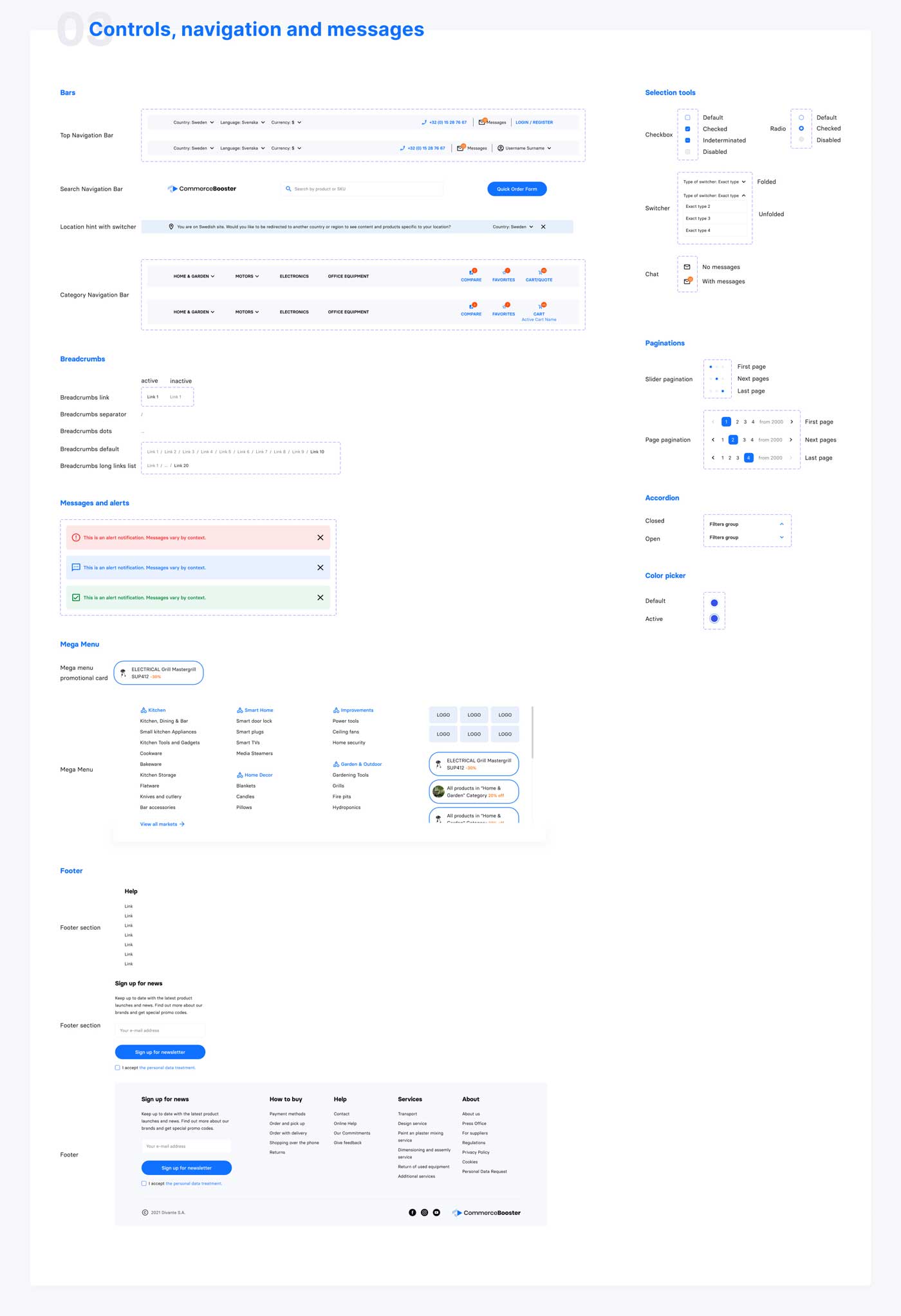Click the Facebook icon in the footer
The width and height of the screenshot is (901, 1316).
click(x=413, y=1212)
